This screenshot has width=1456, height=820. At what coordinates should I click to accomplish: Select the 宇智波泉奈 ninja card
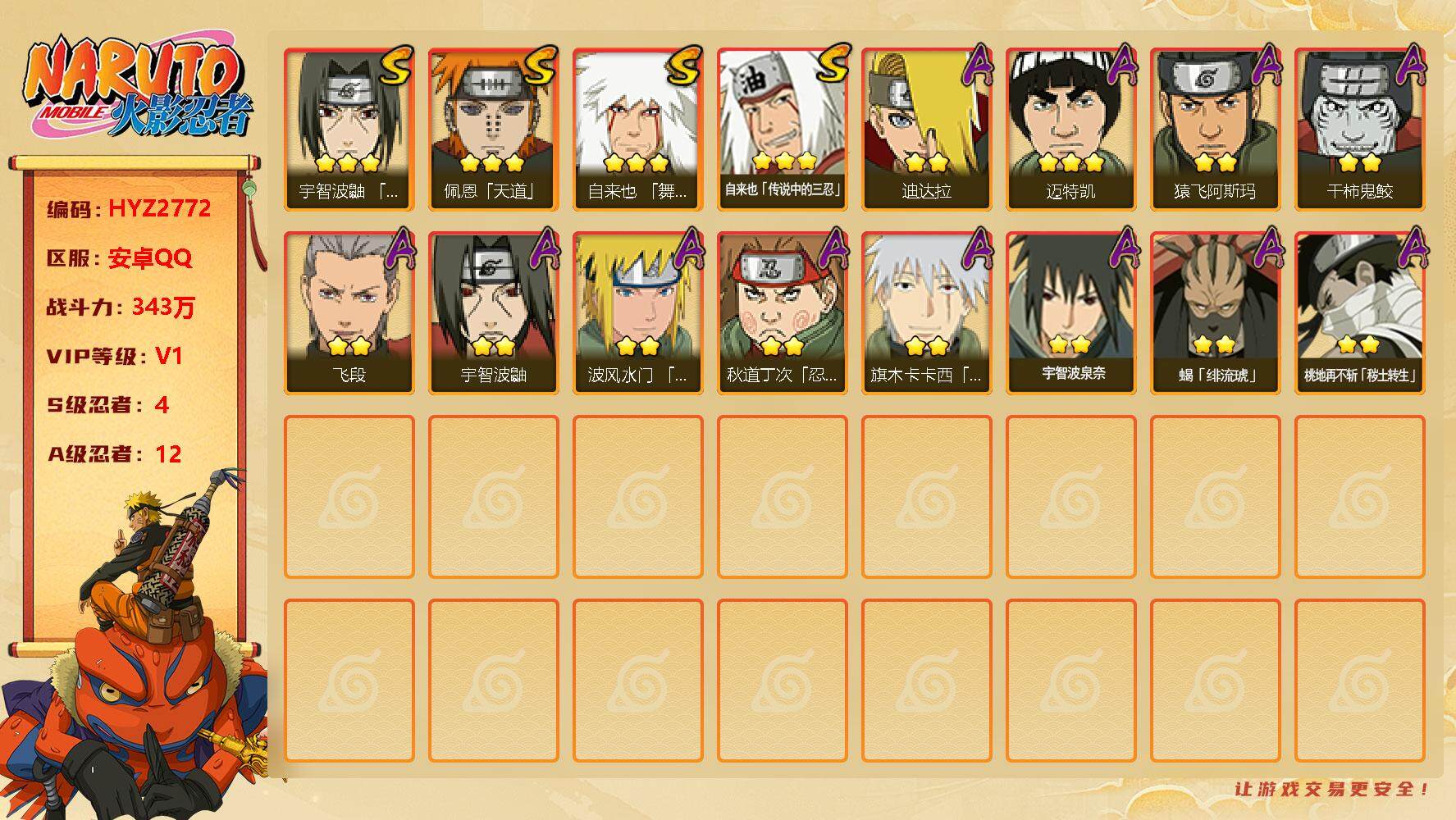pos(1070,313)
